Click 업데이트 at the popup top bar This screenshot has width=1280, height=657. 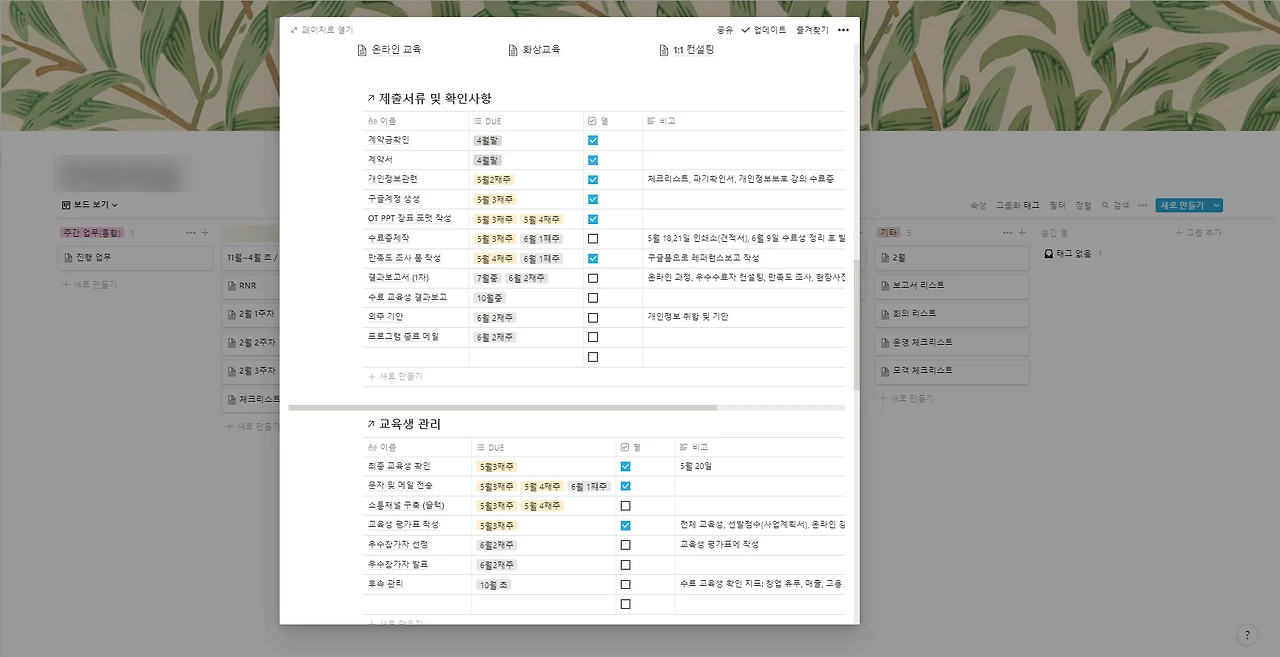point(764,30)
